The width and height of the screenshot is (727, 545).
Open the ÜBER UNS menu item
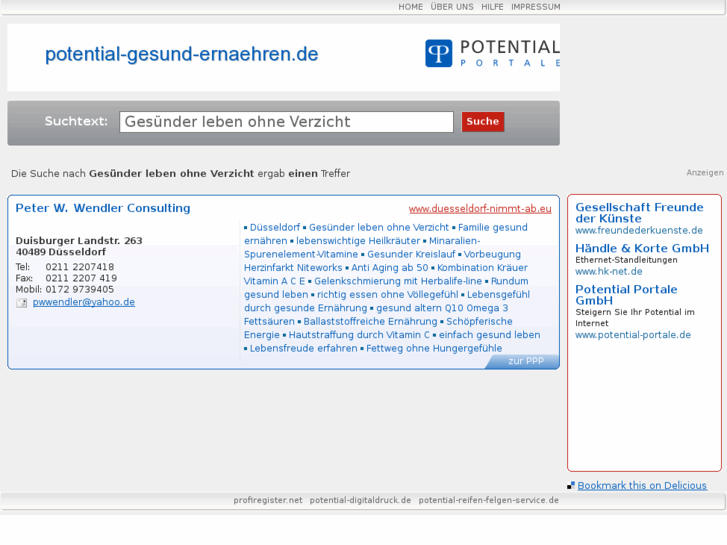coord(452,7)
